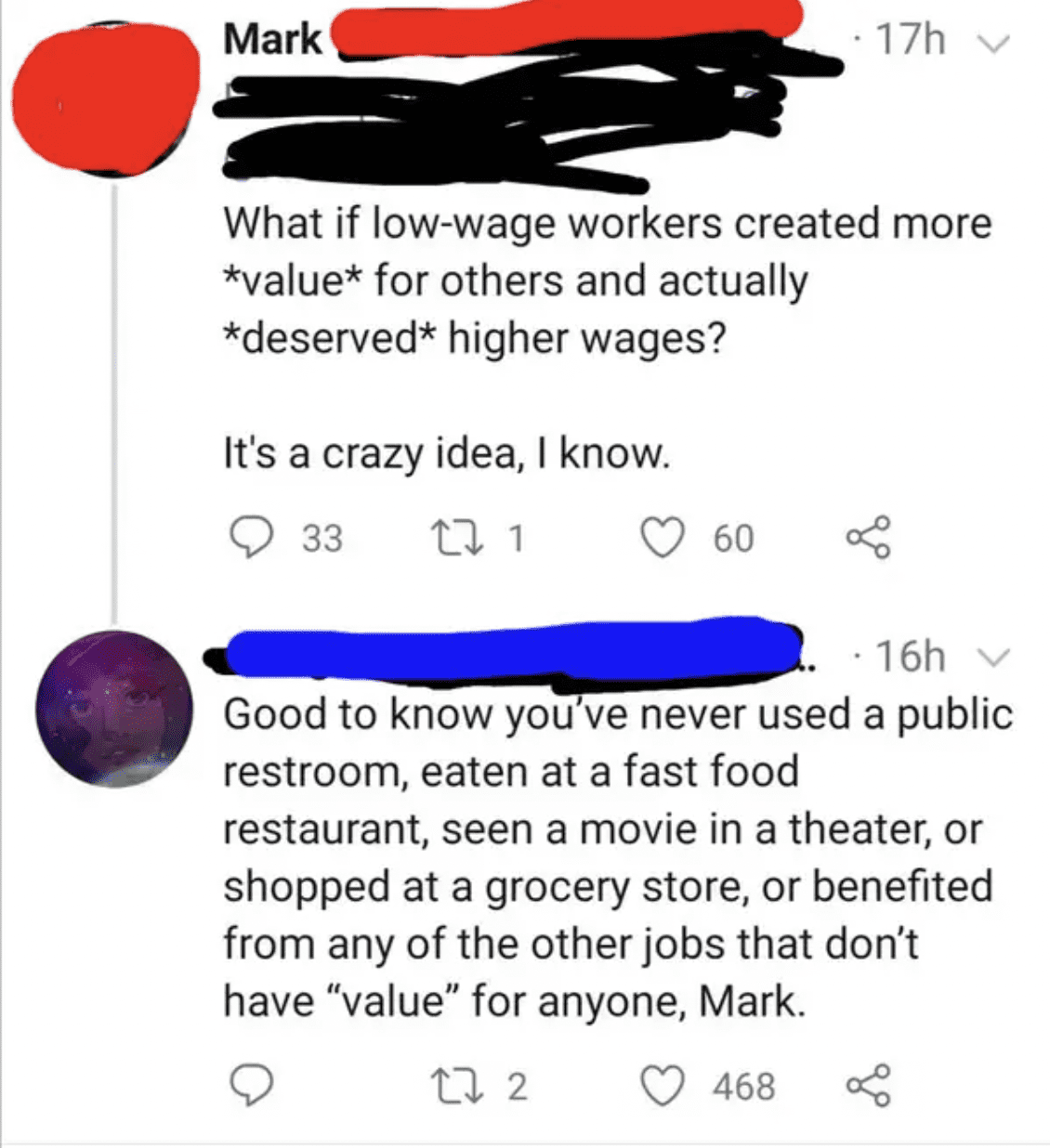Open Mark's red-covered profile avatar
Image resolution: width=1050 pixels, height=1148 pixels.
point(105,98)
